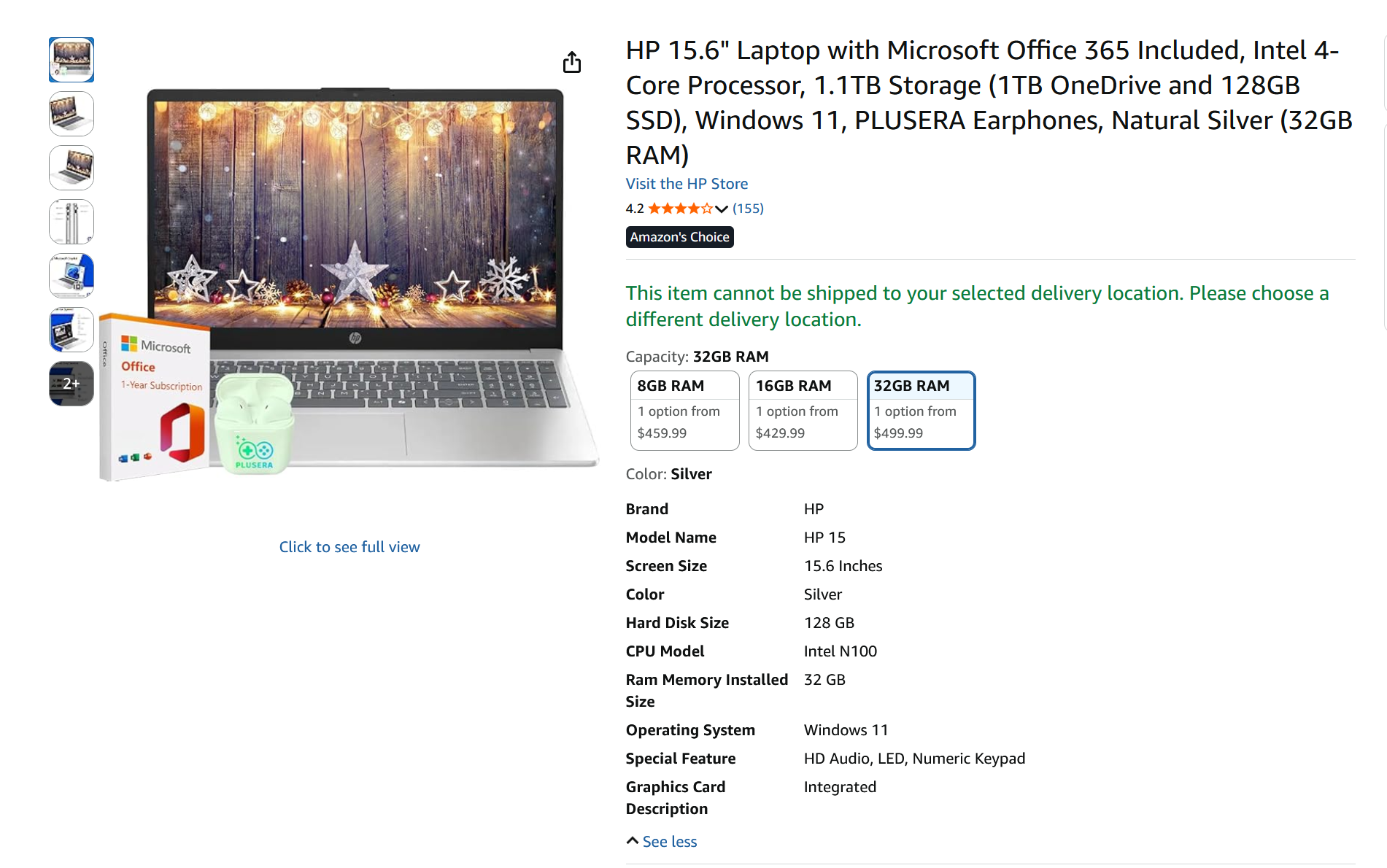View the Windows 11 OneDrive thumbnail

click(72, 276)
